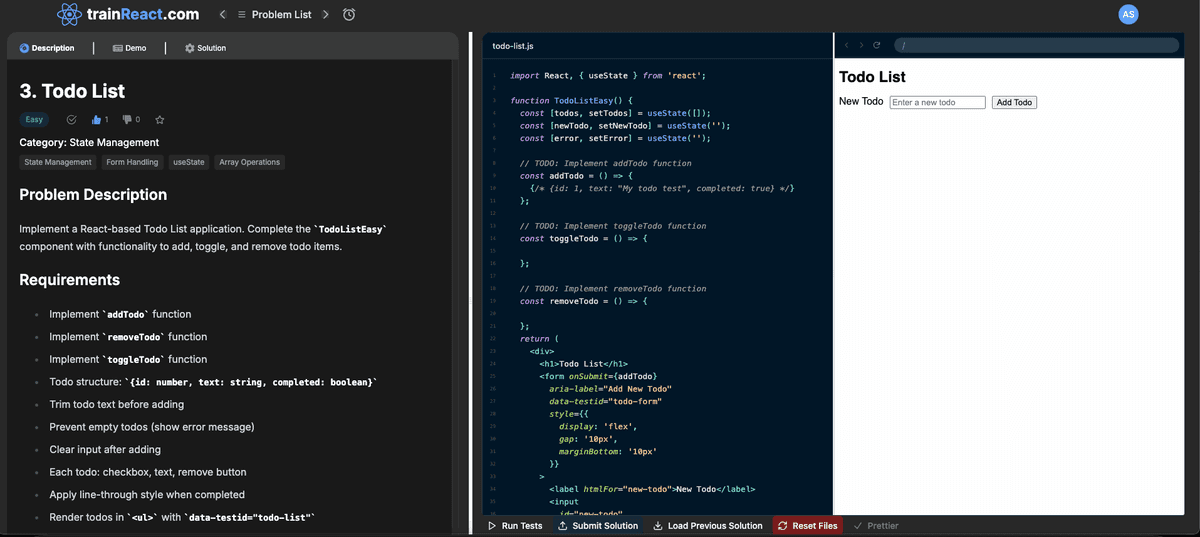1200x537 pixels.
Task: Click the 'Problem Description' heading
Action: [93, 194]
